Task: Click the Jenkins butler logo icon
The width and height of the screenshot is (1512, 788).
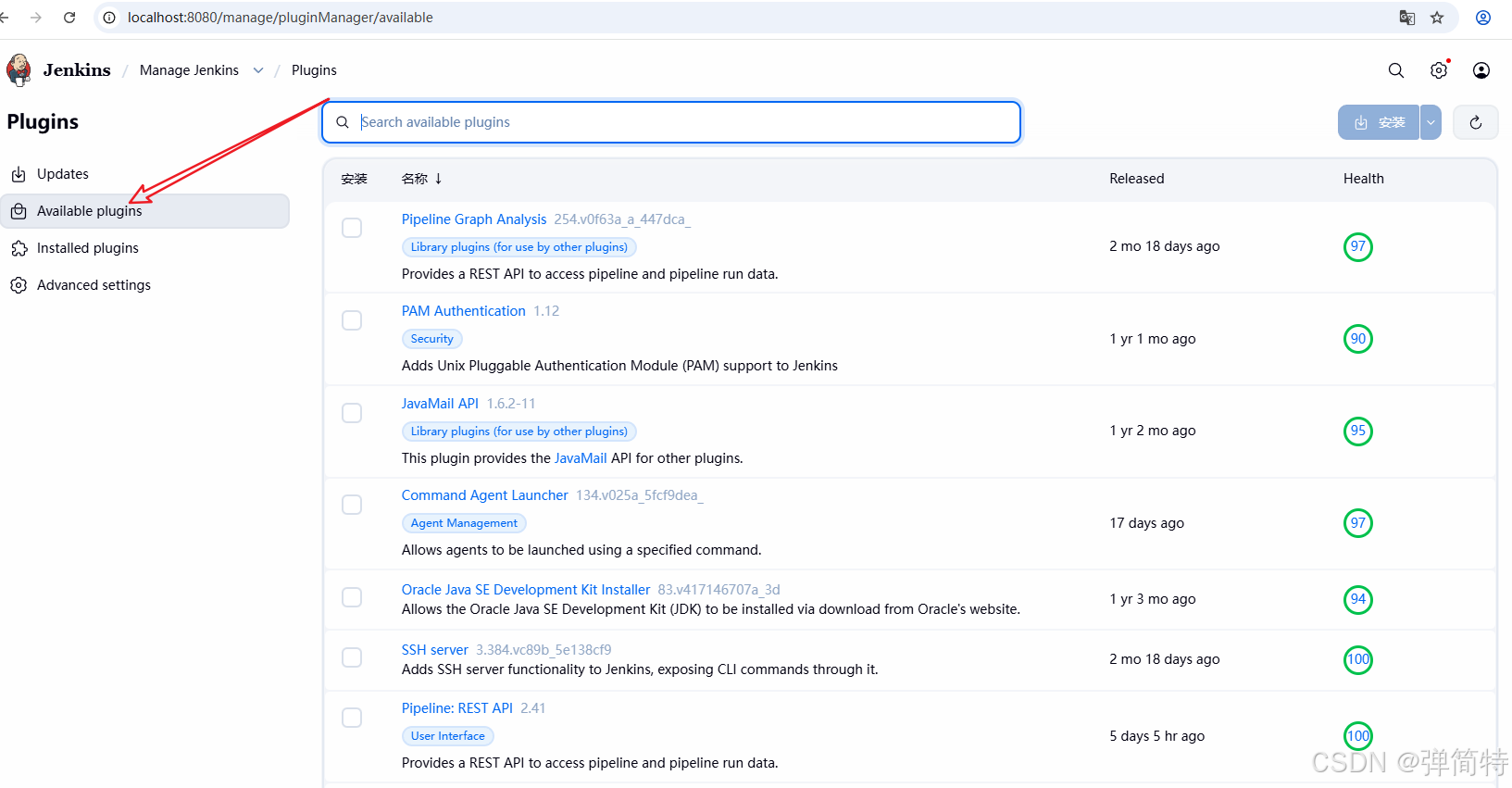Action: (x=19, y=70)
